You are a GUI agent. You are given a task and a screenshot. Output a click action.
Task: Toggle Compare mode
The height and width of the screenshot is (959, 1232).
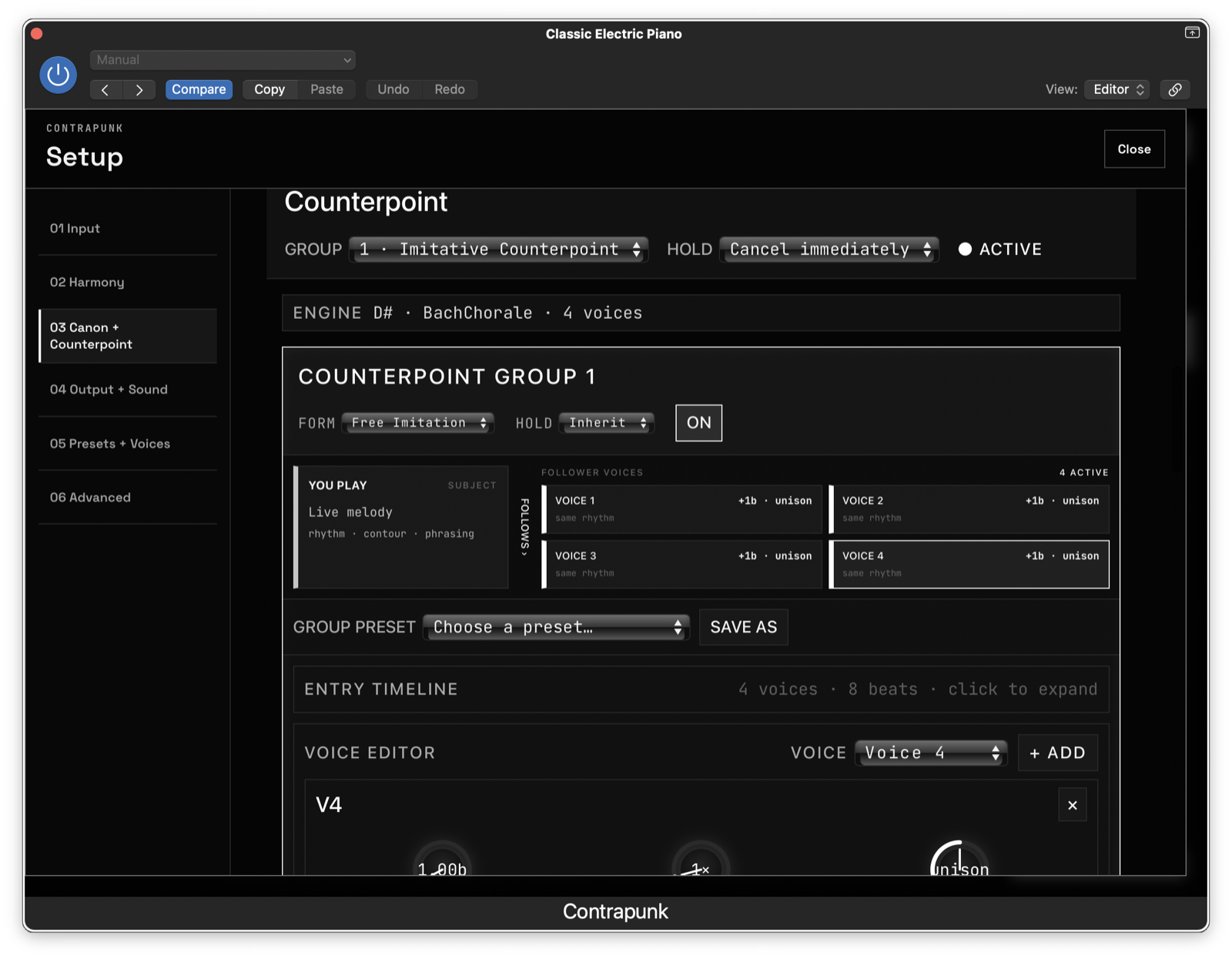pos(199,89)
